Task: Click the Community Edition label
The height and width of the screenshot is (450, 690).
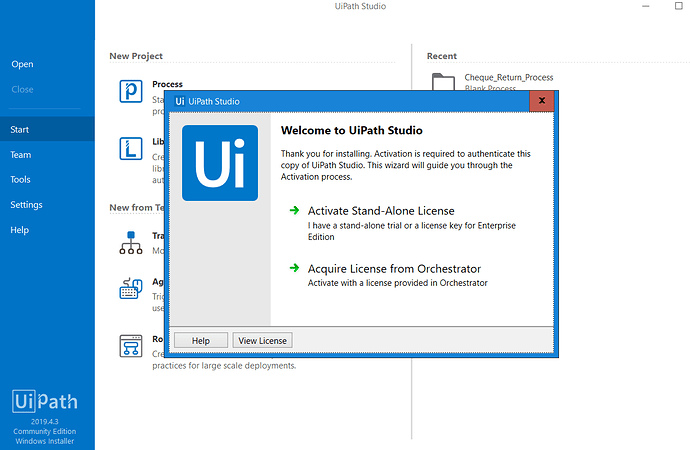Action: [44, 431]
